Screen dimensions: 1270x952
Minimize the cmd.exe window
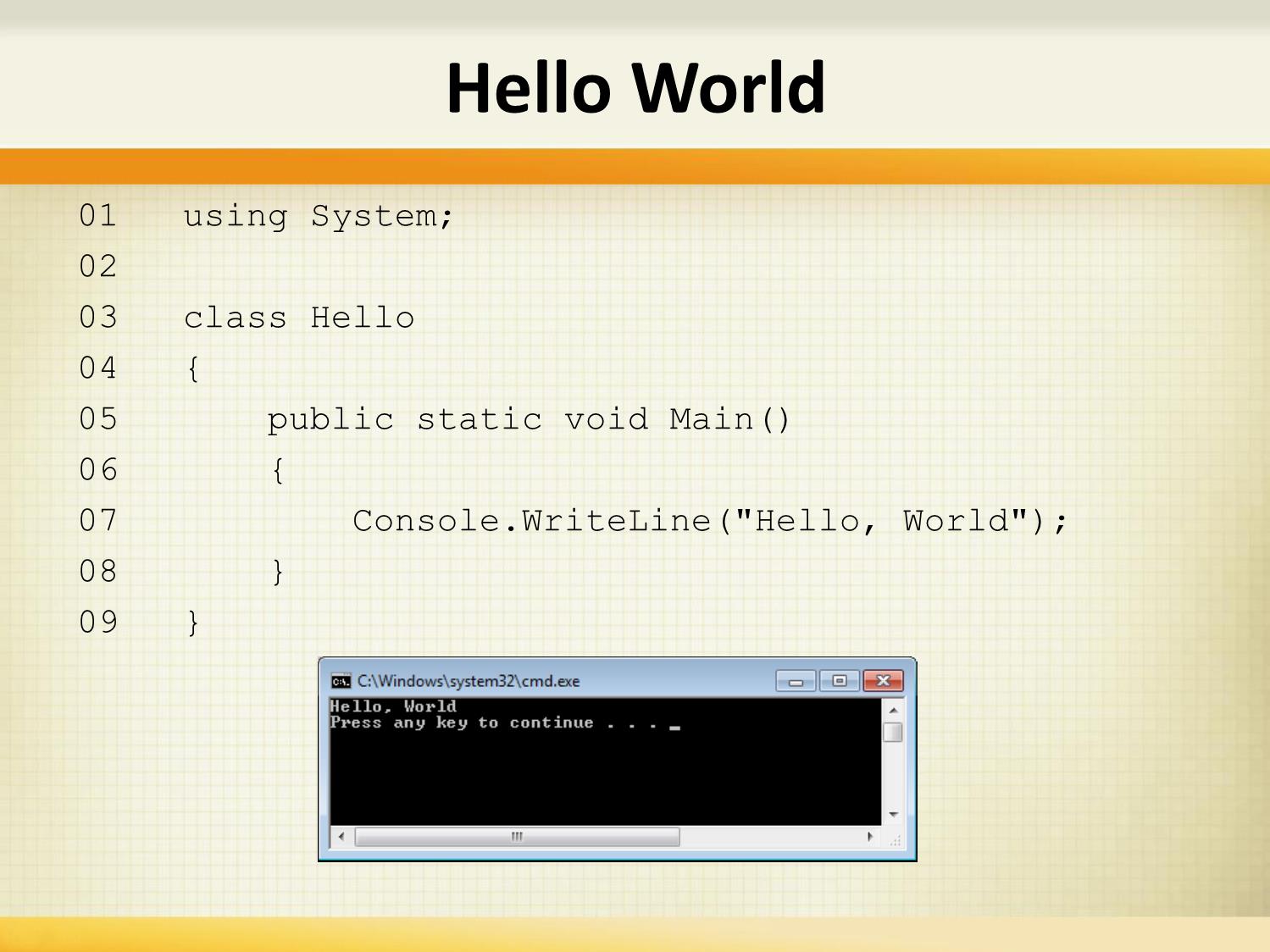796,681
